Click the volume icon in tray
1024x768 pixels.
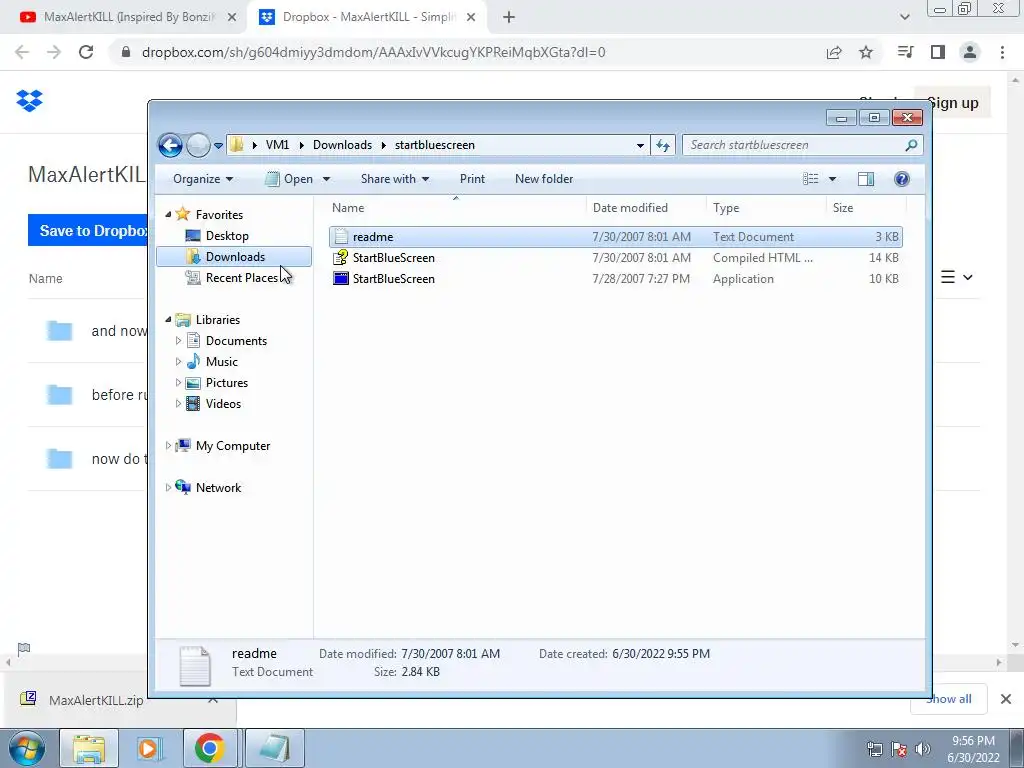tap(923, 748)
